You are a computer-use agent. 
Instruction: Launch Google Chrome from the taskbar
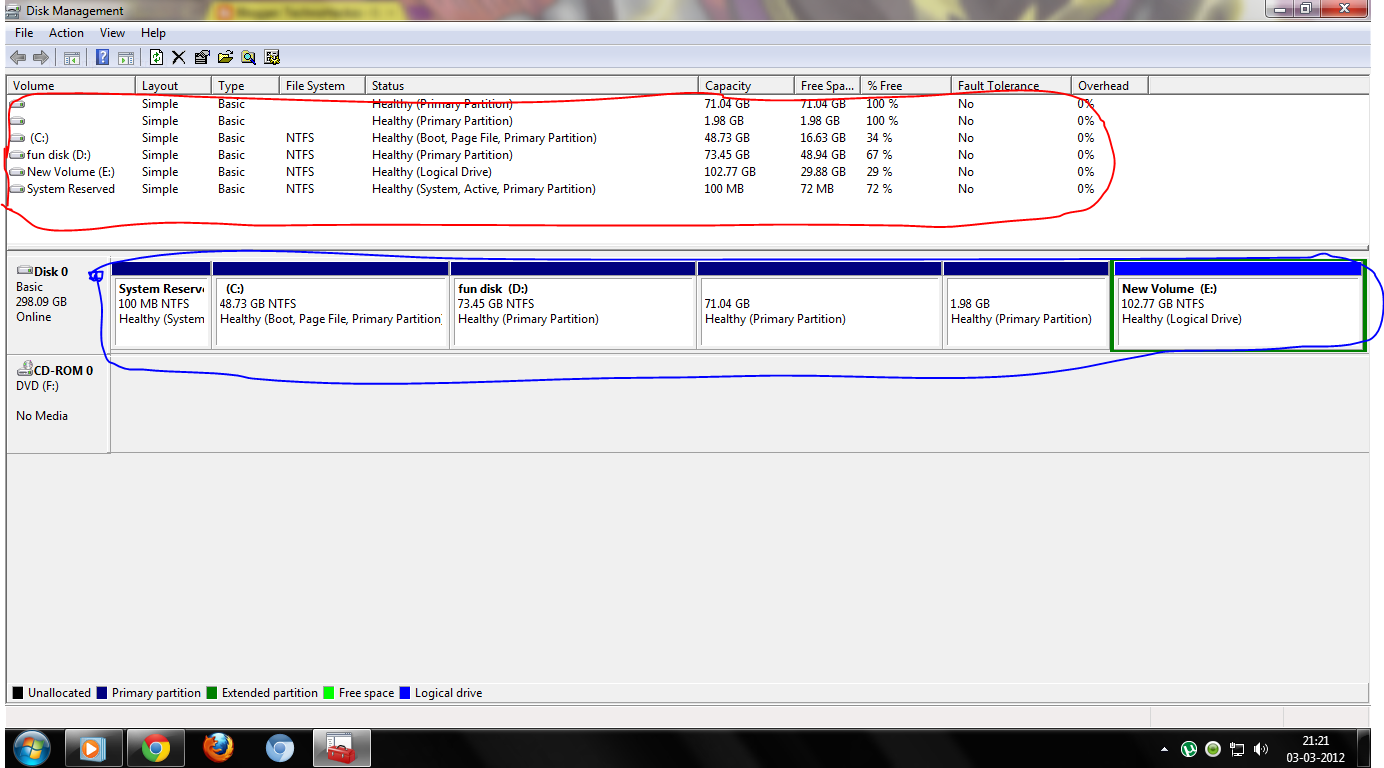click(x=156, y=748)
